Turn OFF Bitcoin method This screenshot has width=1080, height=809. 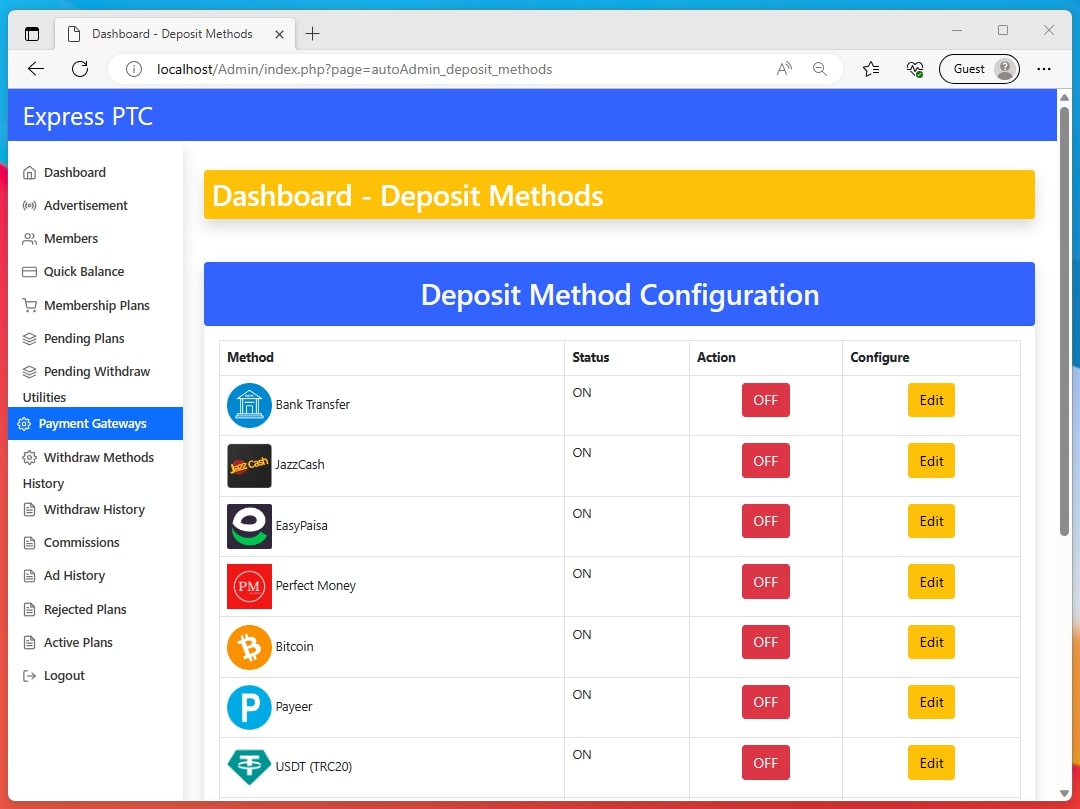[x=765, y=642]
